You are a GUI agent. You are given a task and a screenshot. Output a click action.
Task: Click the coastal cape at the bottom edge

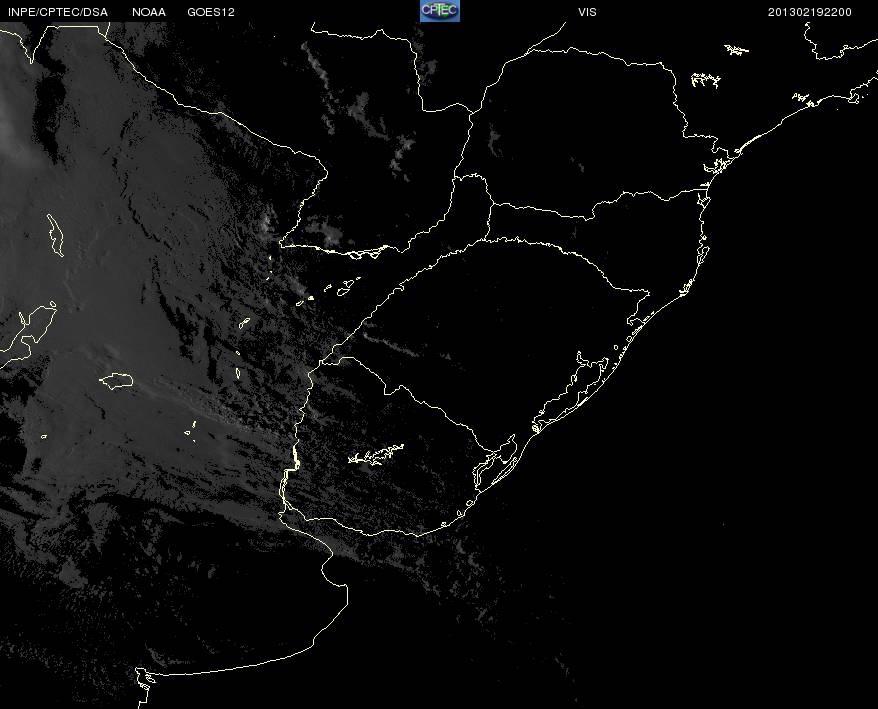pyautogui.click(x=144, y=686)
